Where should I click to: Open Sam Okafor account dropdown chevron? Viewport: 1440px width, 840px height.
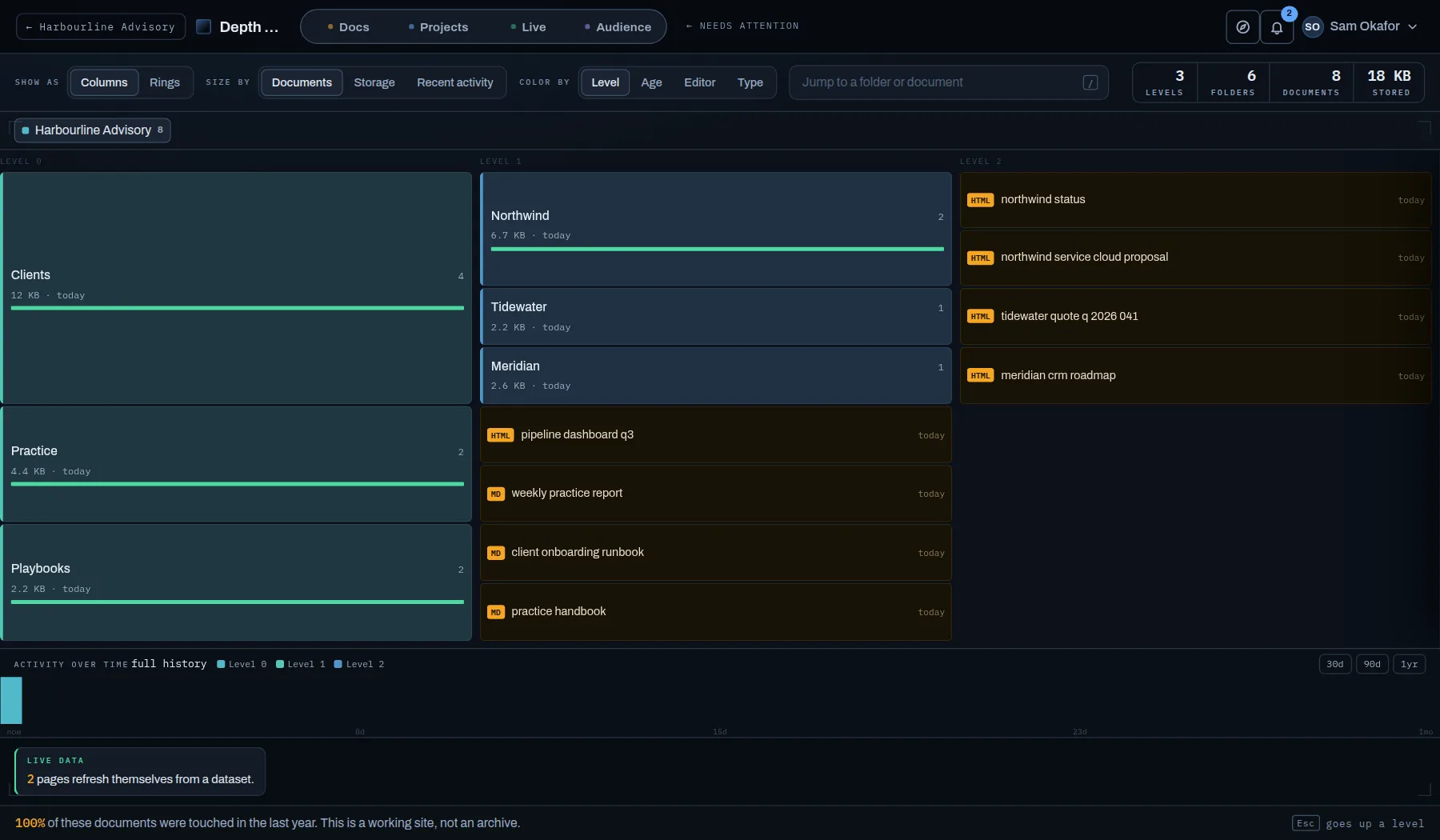[x=1413, y=26]
